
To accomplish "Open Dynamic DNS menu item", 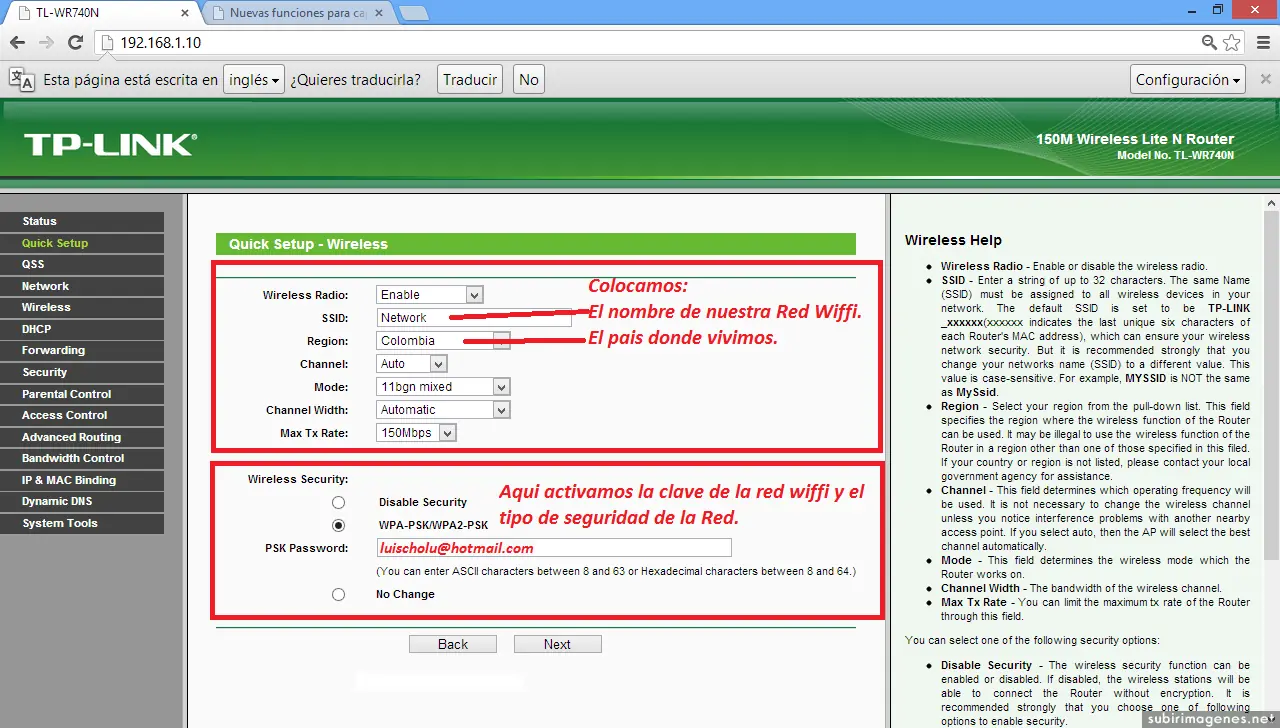I will pyautogui.click(x=82, y=501).
